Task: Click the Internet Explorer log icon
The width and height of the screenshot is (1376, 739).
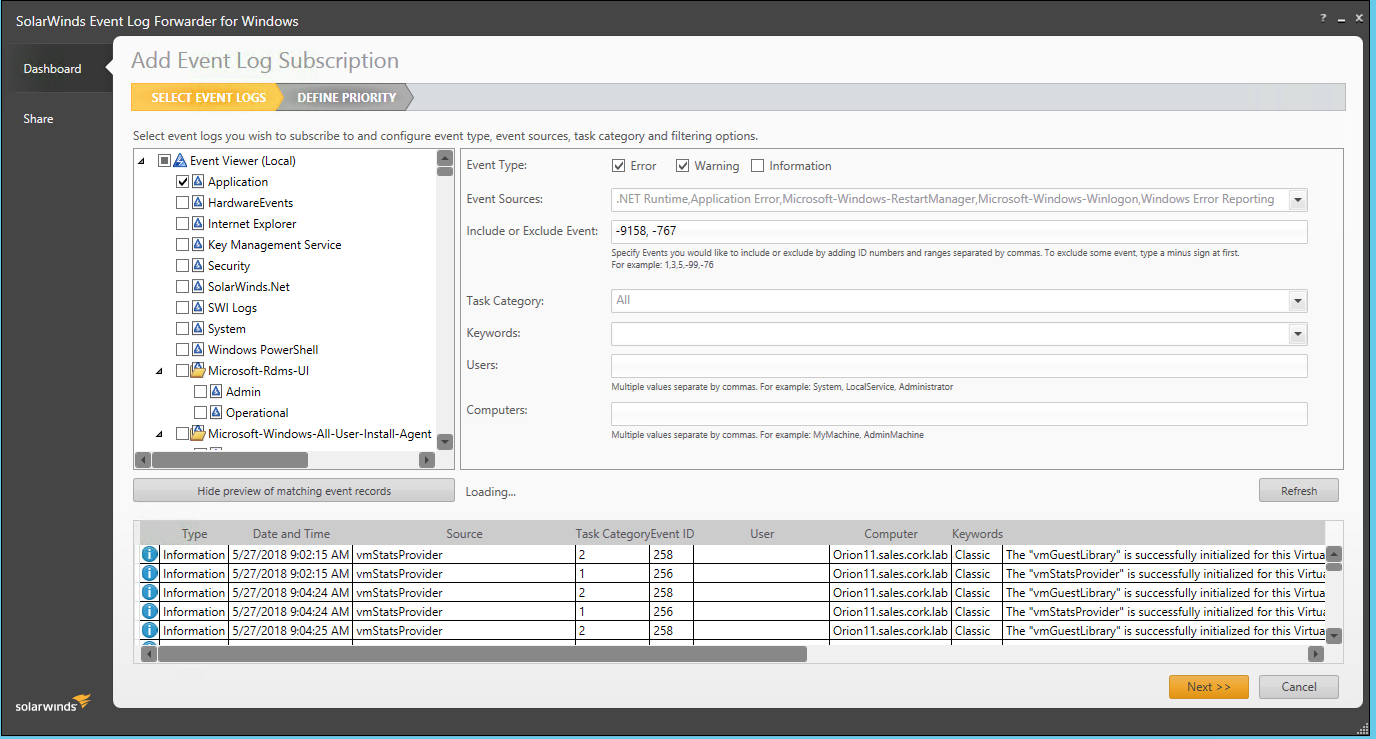Action: coord(199,223)
